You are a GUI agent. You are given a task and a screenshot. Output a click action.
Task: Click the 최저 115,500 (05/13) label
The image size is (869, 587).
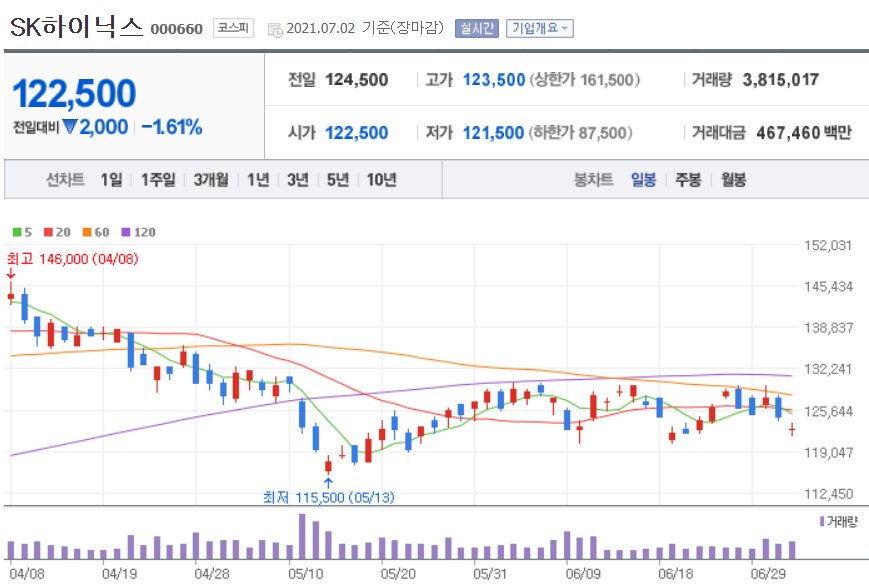point(329,497)
